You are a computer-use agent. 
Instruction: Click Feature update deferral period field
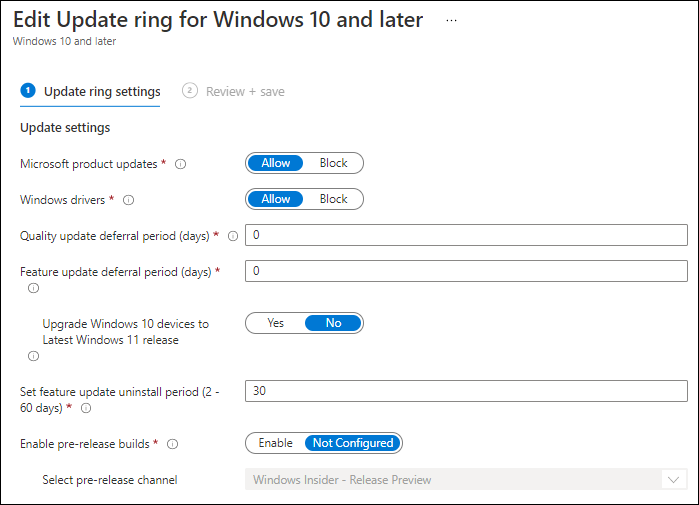pos(466,271)
